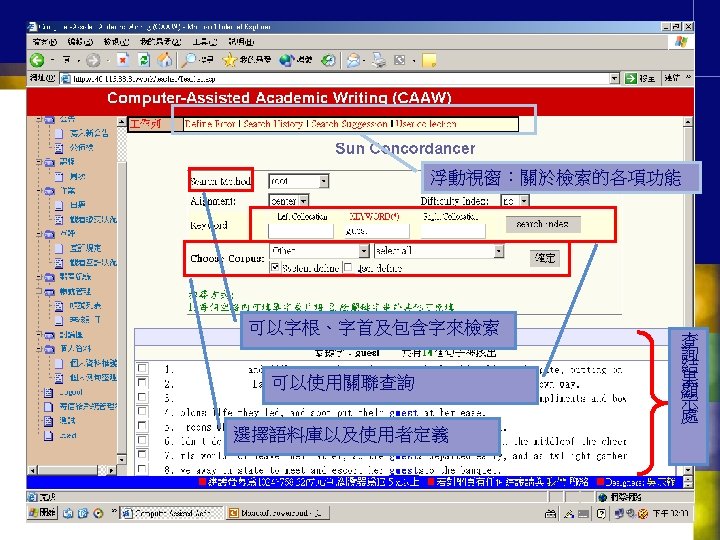Check the box for result row 8

coord(142,469)
